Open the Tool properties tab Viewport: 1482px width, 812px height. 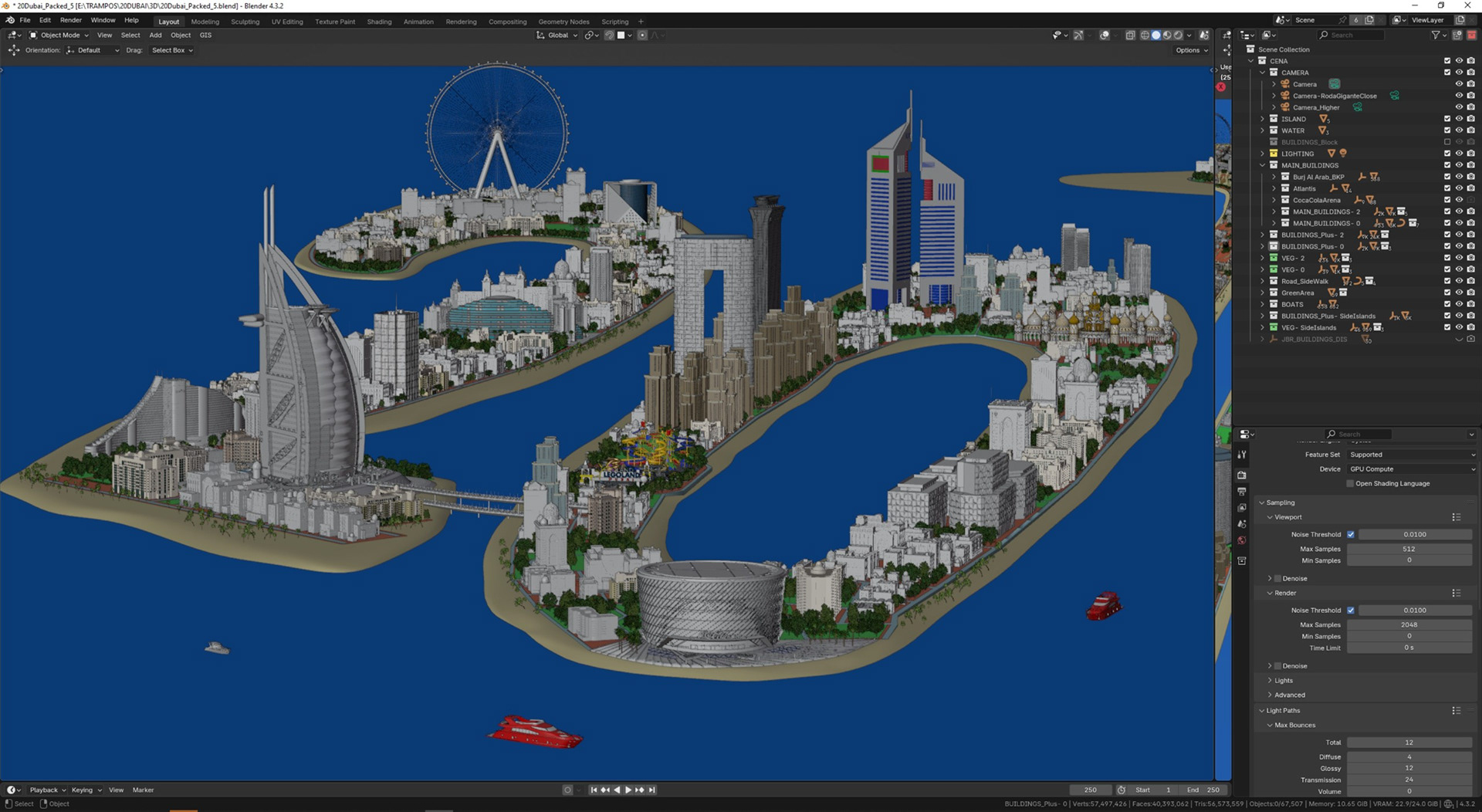pos(1242,455)
